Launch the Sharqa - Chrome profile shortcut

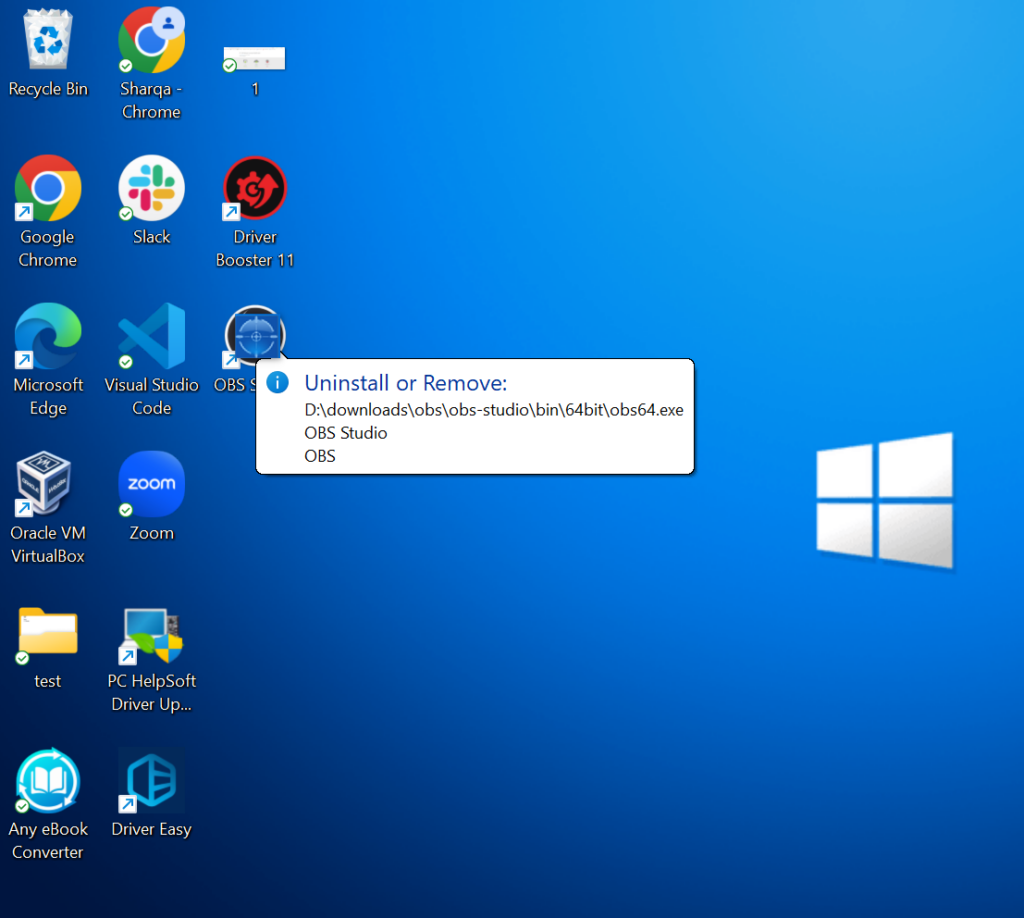pos(152,40)
